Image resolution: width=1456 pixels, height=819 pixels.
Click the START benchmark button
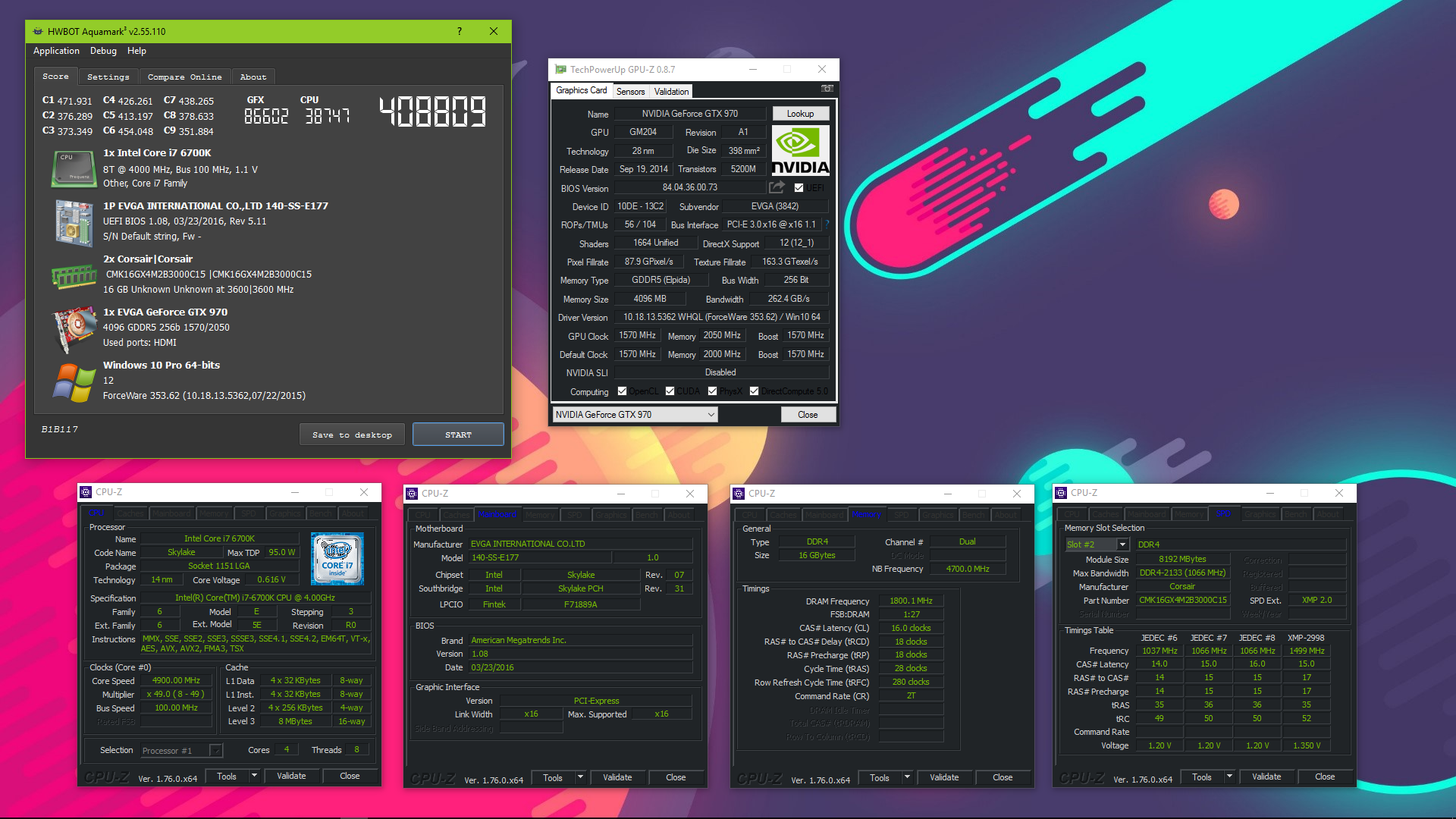click(x=458, y=435)
